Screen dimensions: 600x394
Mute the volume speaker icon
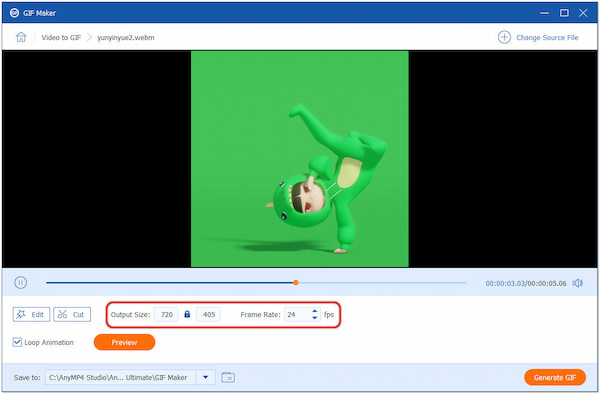point(577,283)
